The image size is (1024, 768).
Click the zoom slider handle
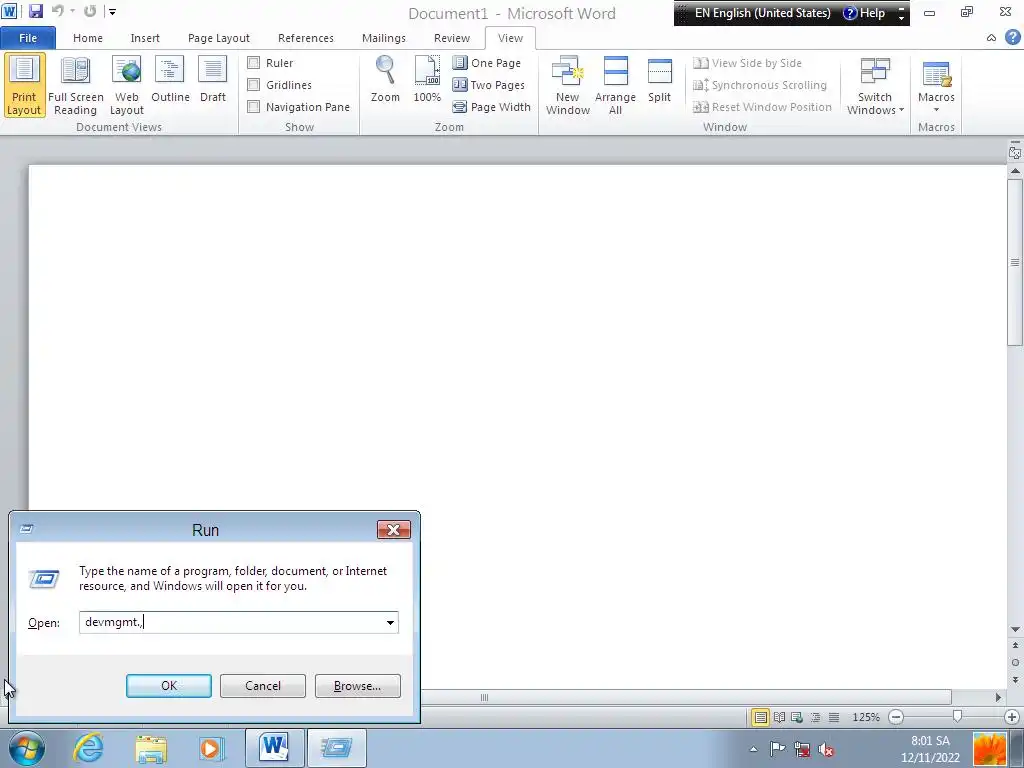pyautogui.click(x=957, y=717)
